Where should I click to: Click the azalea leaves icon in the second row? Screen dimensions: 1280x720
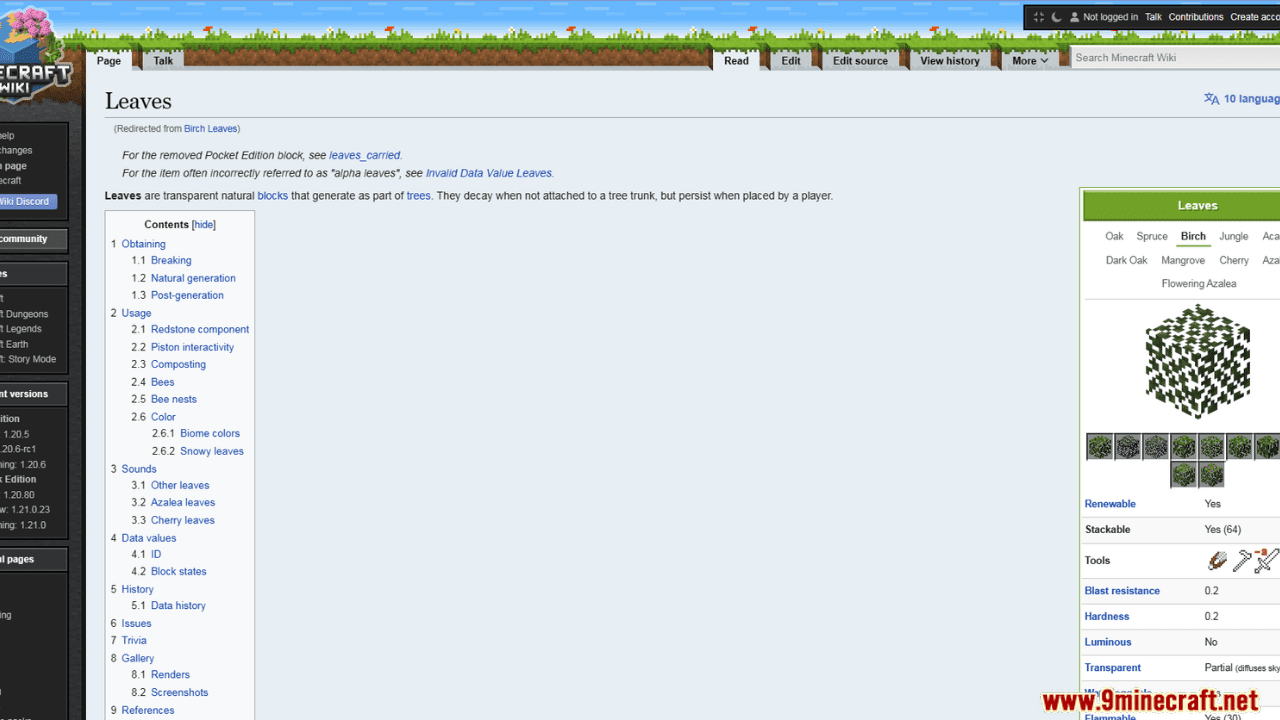(1184, 474)
